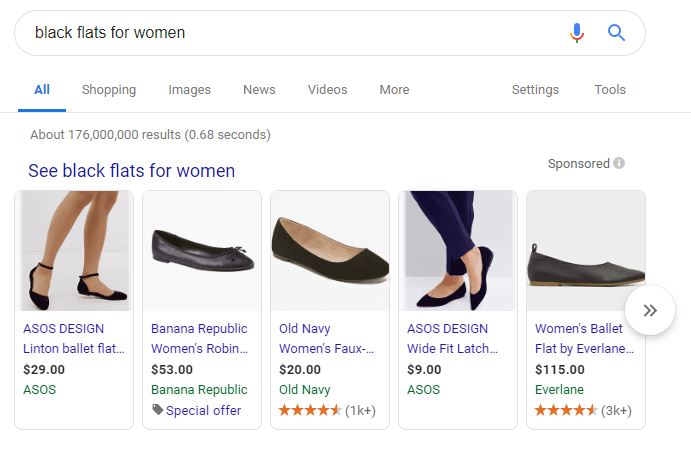Open Banana Republic Women's Robin product link
The width and height of the screenshot is (691, 451).
tap(199, 339)
